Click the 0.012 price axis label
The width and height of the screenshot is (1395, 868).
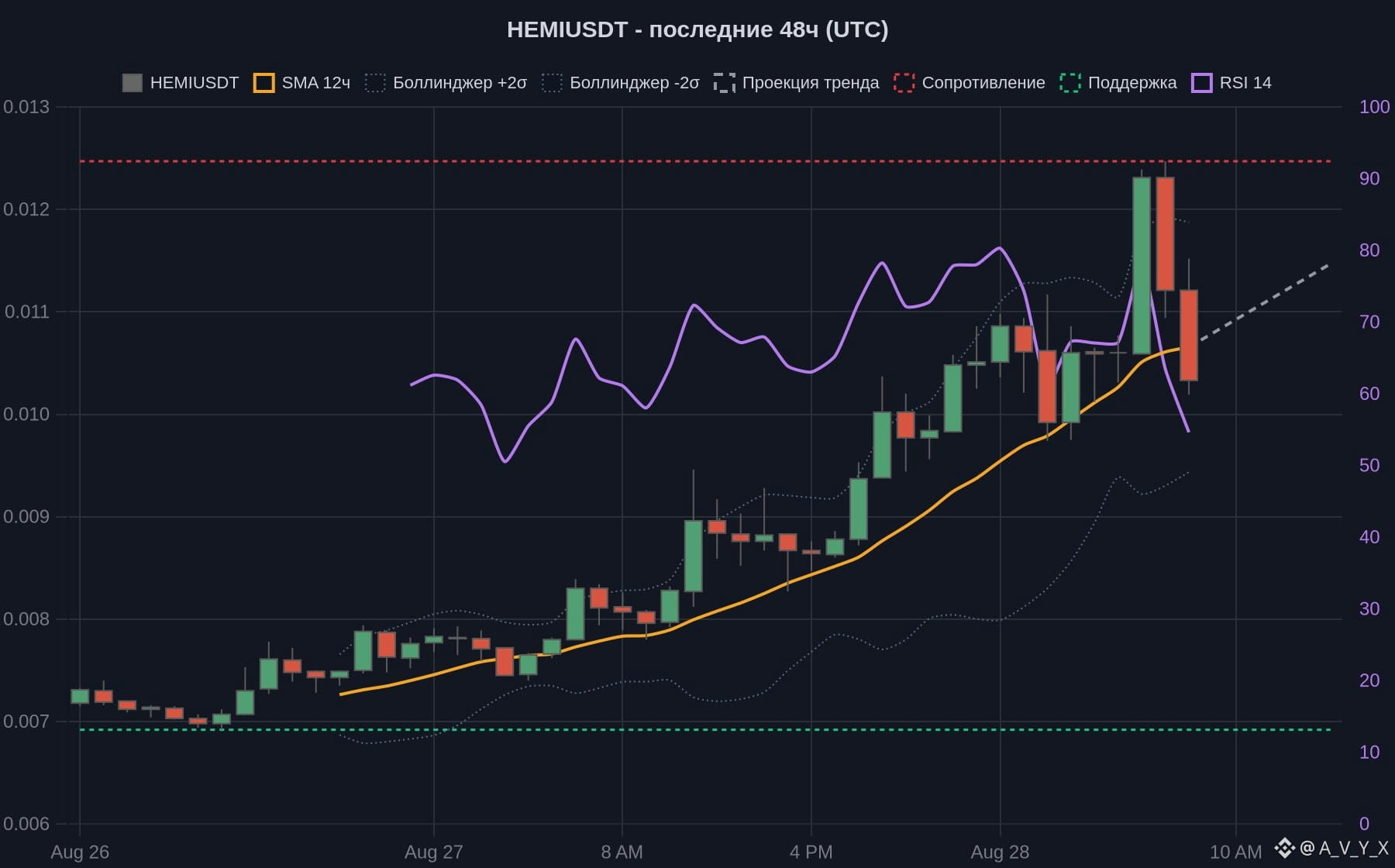[26, 209]
